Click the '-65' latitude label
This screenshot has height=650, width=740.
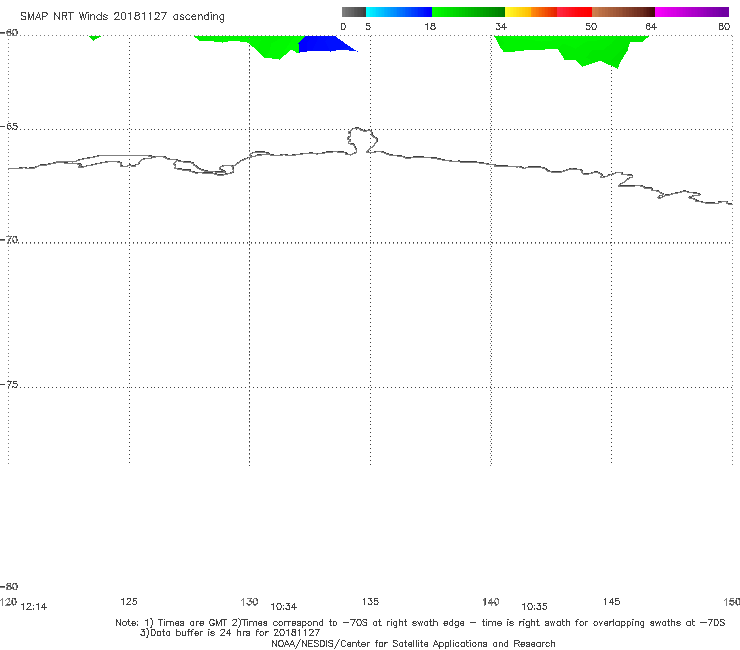tap(10, 127)
